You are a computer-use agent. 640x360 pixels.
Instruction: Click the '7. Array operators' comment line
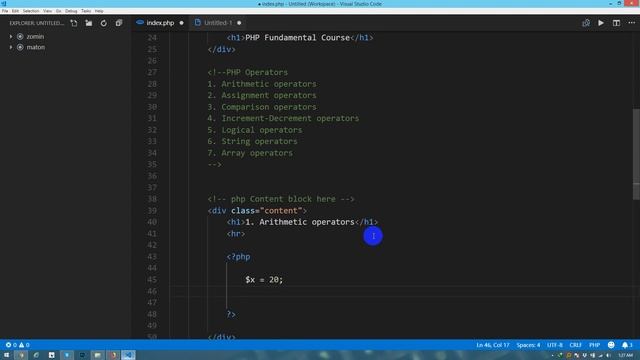click(x=250, y=153)
